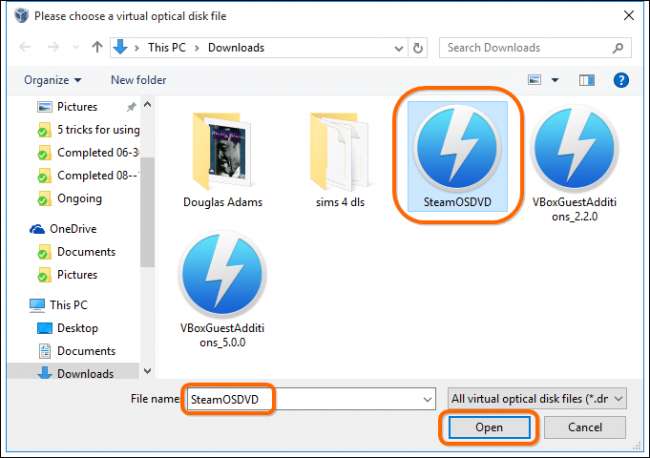This screenshot has width=650, height=458.
Task: Open Help with the question mark
Action: (x=621, y=80)
